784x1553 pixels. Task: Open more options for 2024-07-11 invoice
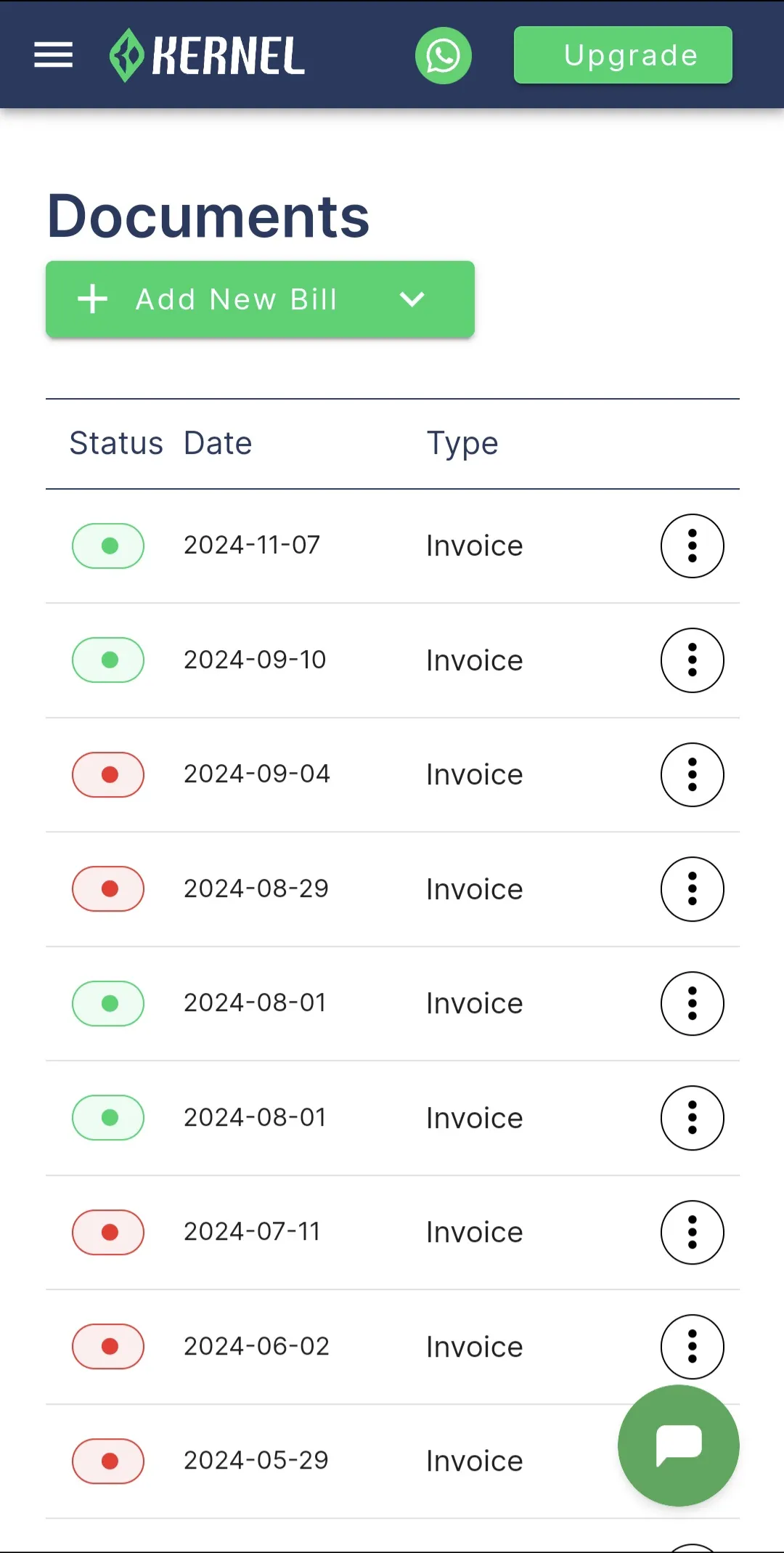tap(693, 1233)
